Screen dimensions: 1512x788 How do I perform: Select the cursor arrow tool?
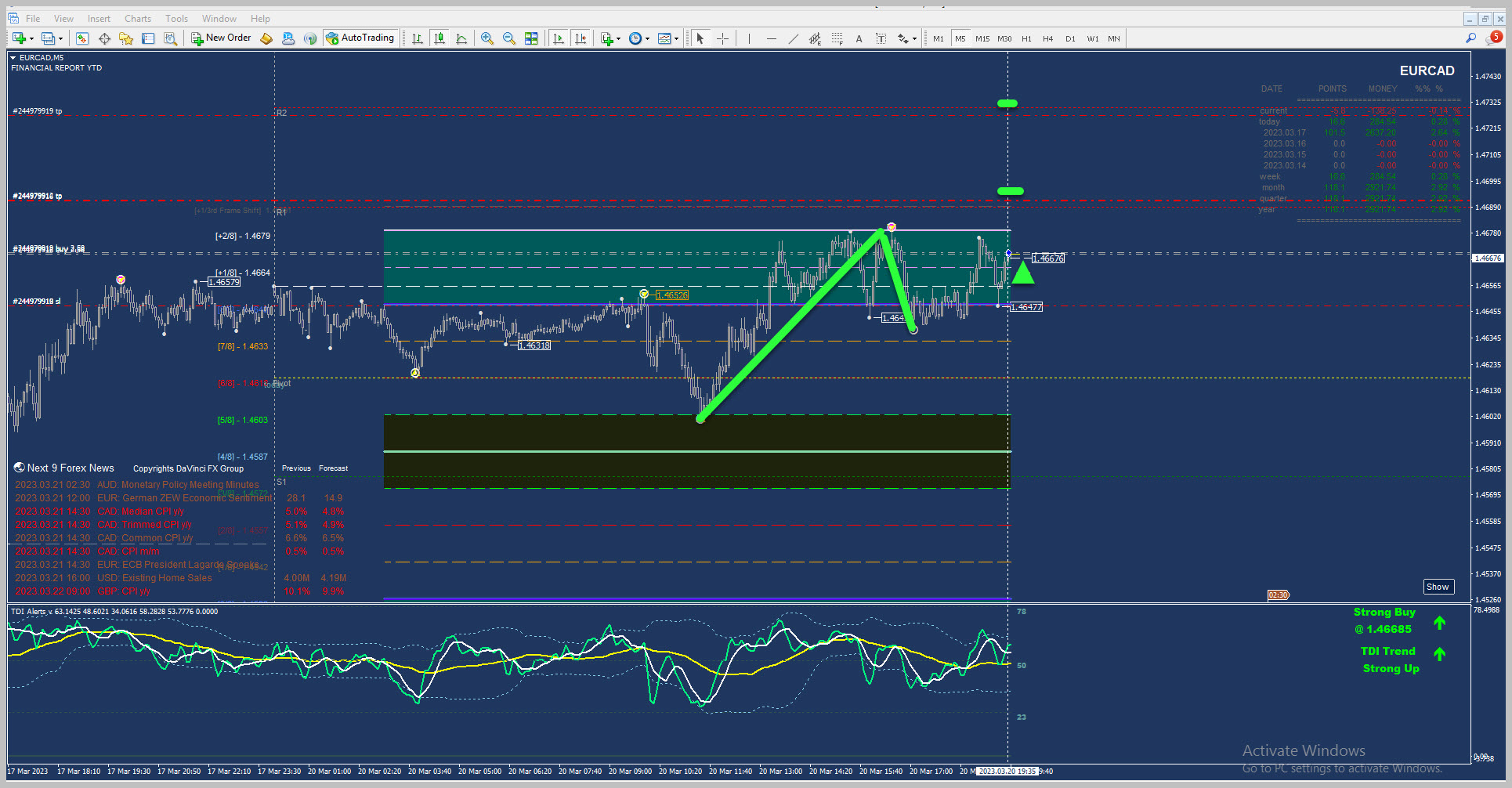700,38
